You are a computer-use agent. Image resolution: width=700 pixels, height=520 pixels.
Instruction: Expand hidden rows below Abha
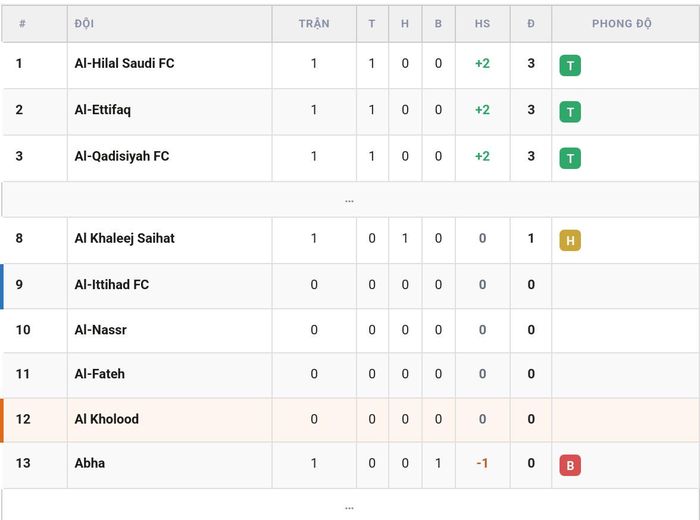(x=350, y=507)
